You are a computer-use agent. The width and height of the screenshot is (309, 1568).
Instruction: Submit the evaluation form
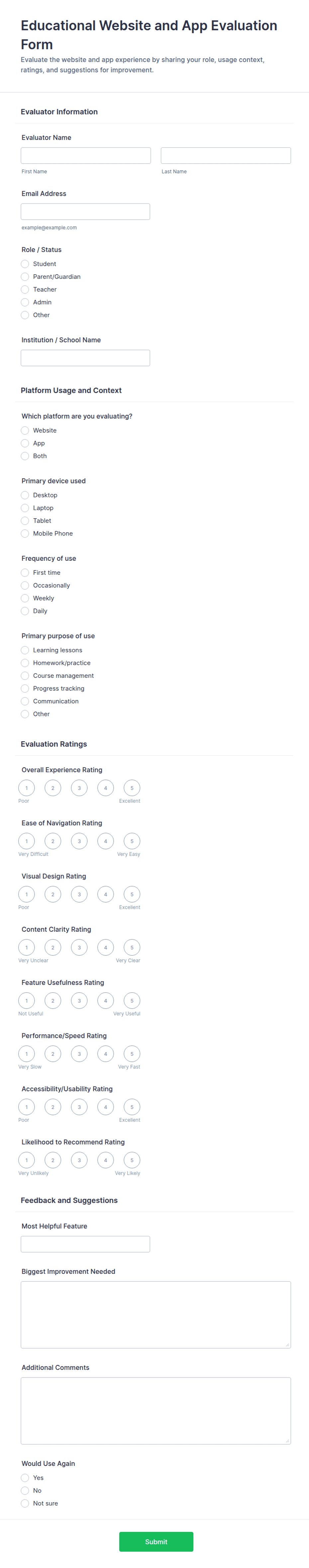pos(156,1542)
